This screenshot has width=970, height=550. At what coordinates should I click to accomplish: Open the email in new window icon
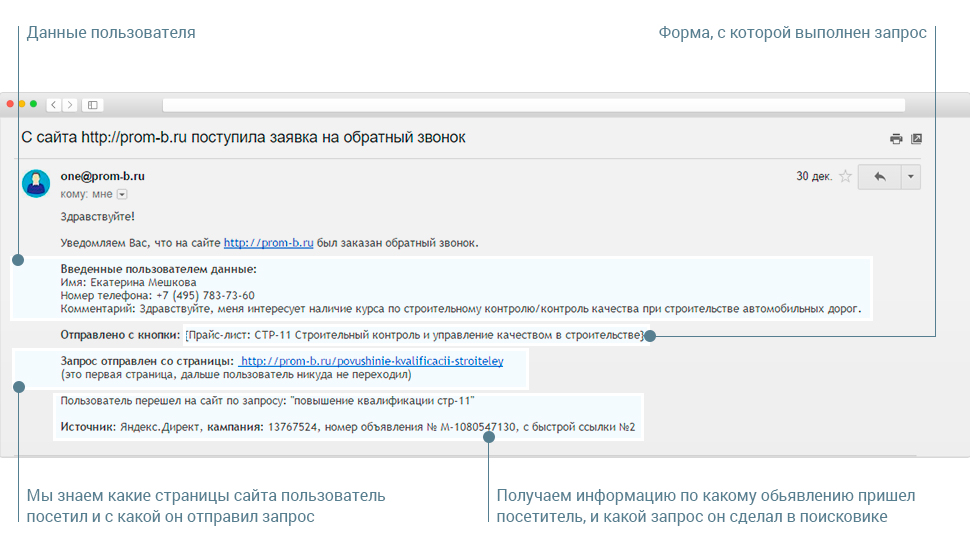point(917,139)
